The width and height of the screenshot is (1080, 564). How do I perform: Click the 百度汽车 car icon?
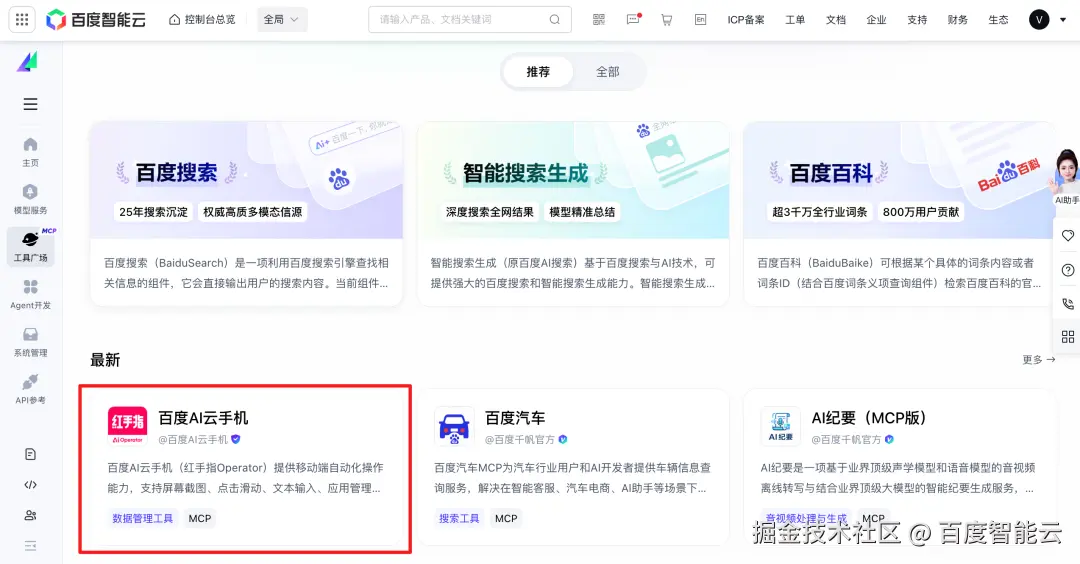pyautogui.click(x=454, y=426)
